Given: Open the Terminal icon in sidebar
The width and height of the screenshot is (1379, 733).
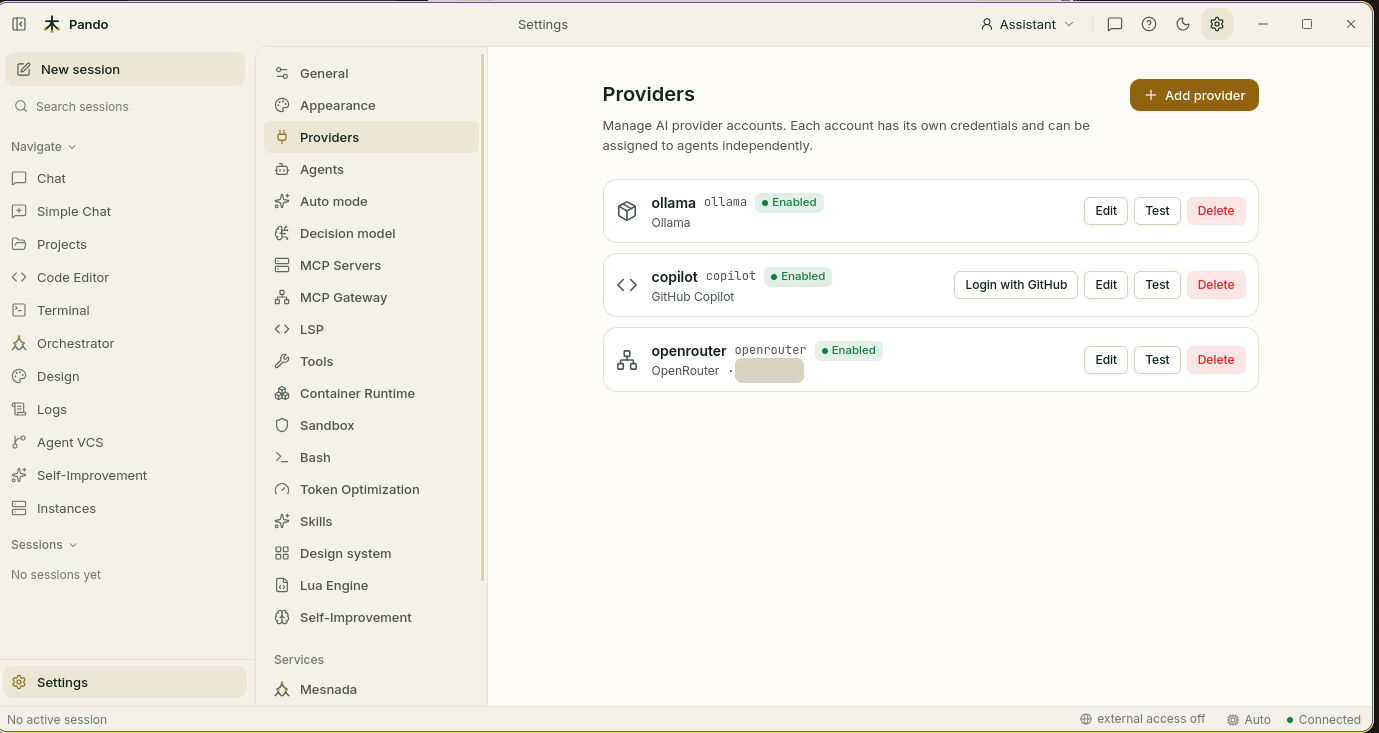Looking at the screenshot, I should click(x=19, y=310).
